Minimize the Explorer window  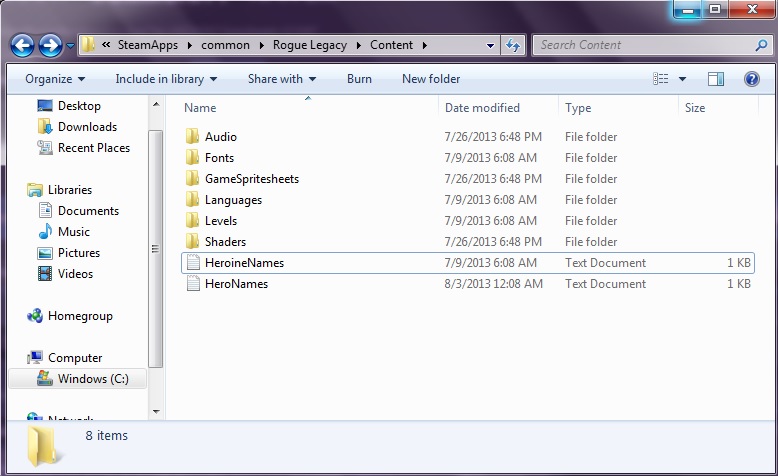coord(688,9)
